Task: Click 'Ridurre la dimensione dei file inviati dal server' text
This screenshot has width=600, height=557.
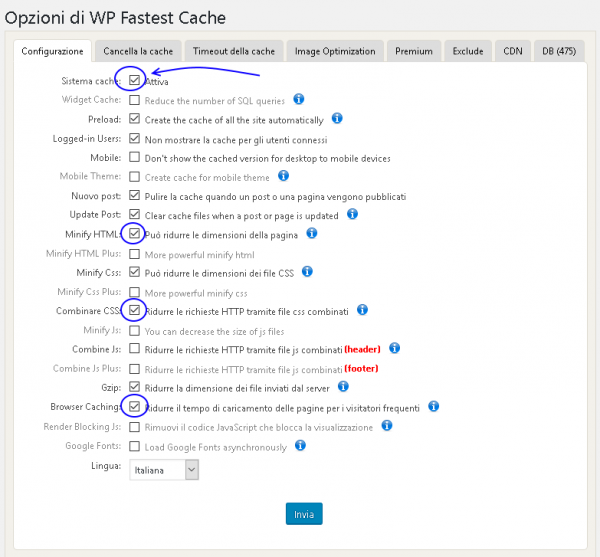Action: coord(237,388)
